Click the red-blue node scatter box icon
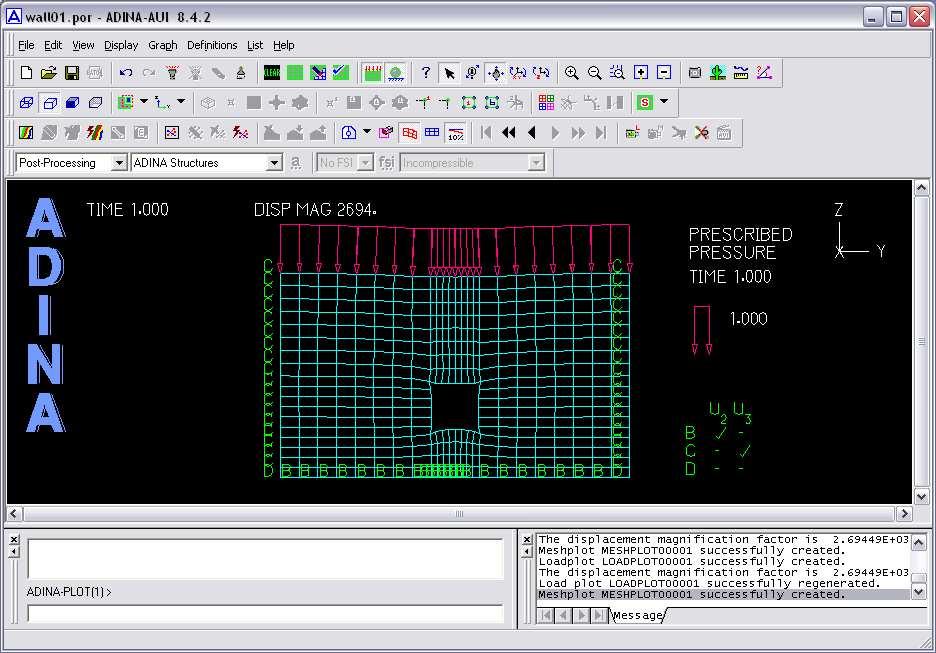The height and width of the screenshot is (653, 936). click(171, 133)
